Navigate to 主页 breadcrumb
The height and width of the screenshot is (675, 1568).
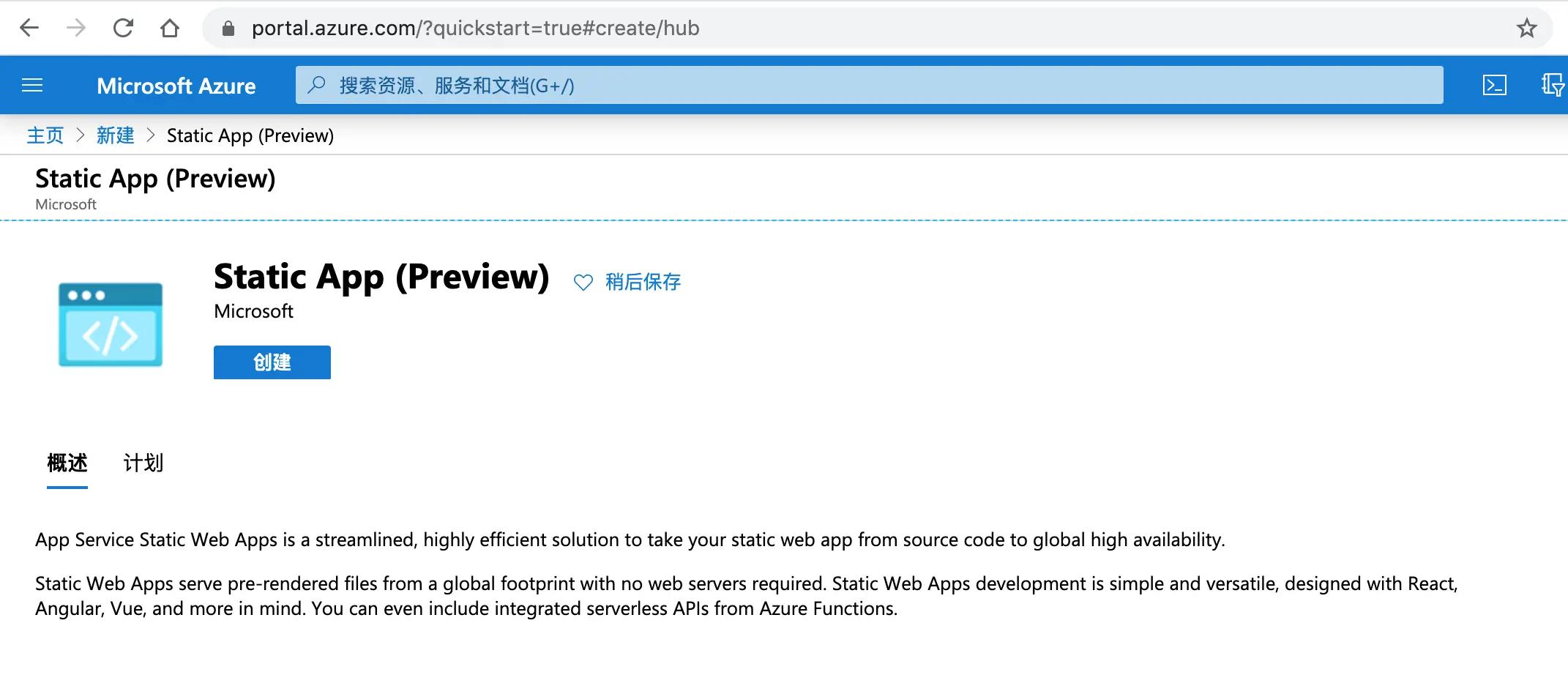click(x=45, y=135)
